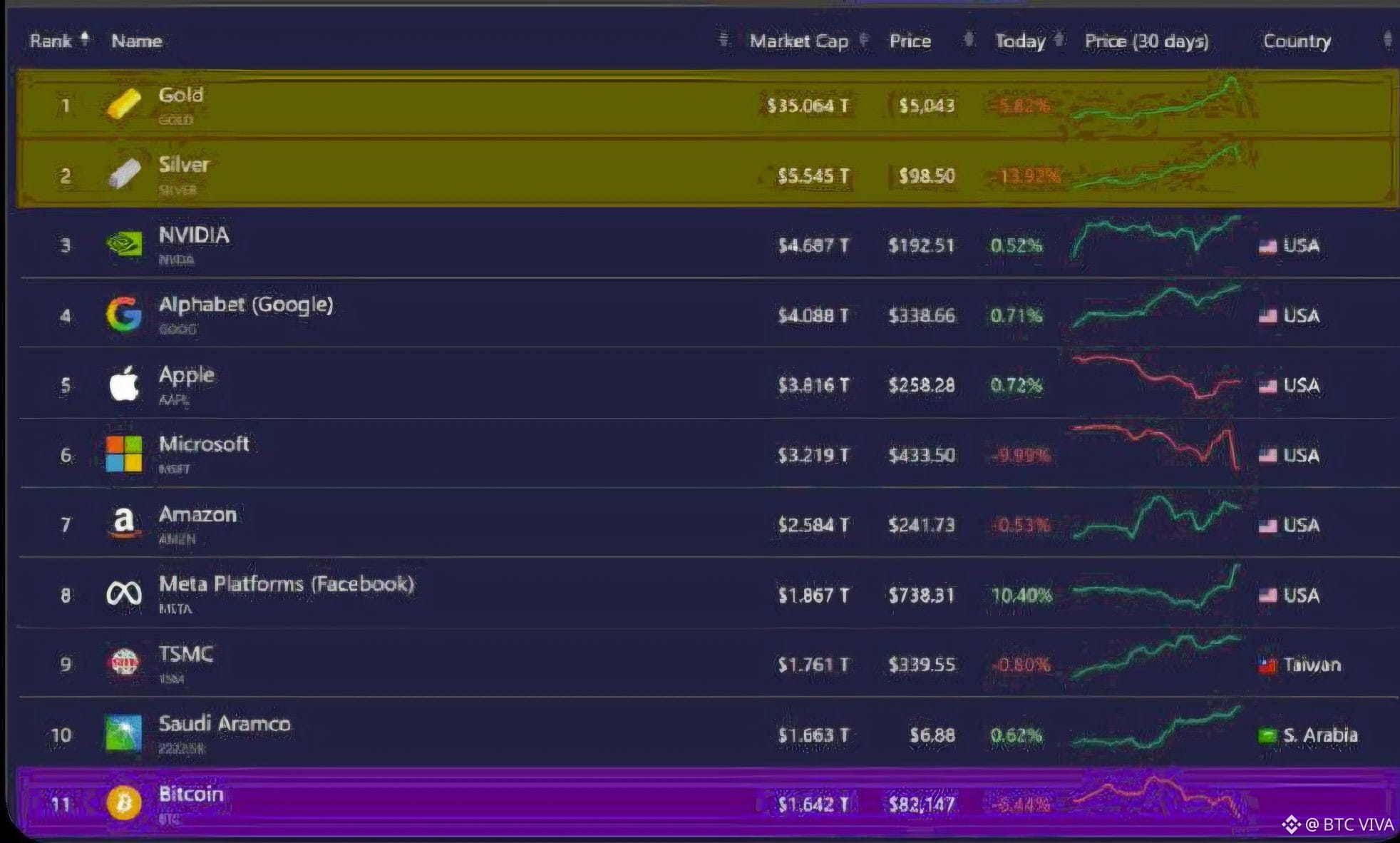Sort table by Market Cap column
The image size is (1400, 843).
pyautogui.click(x=808, y=41)
